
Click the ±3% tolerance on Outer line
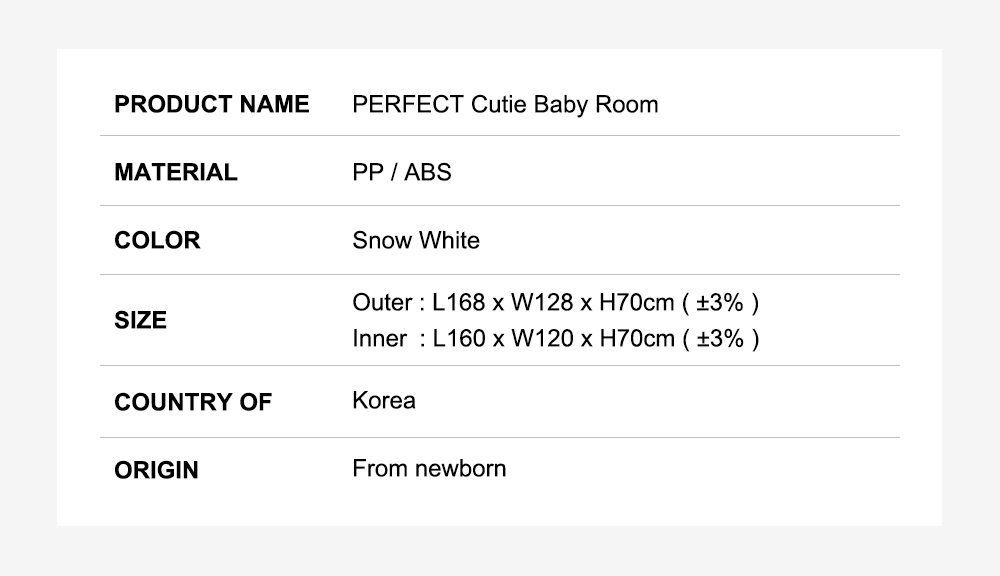coord(720,303)
